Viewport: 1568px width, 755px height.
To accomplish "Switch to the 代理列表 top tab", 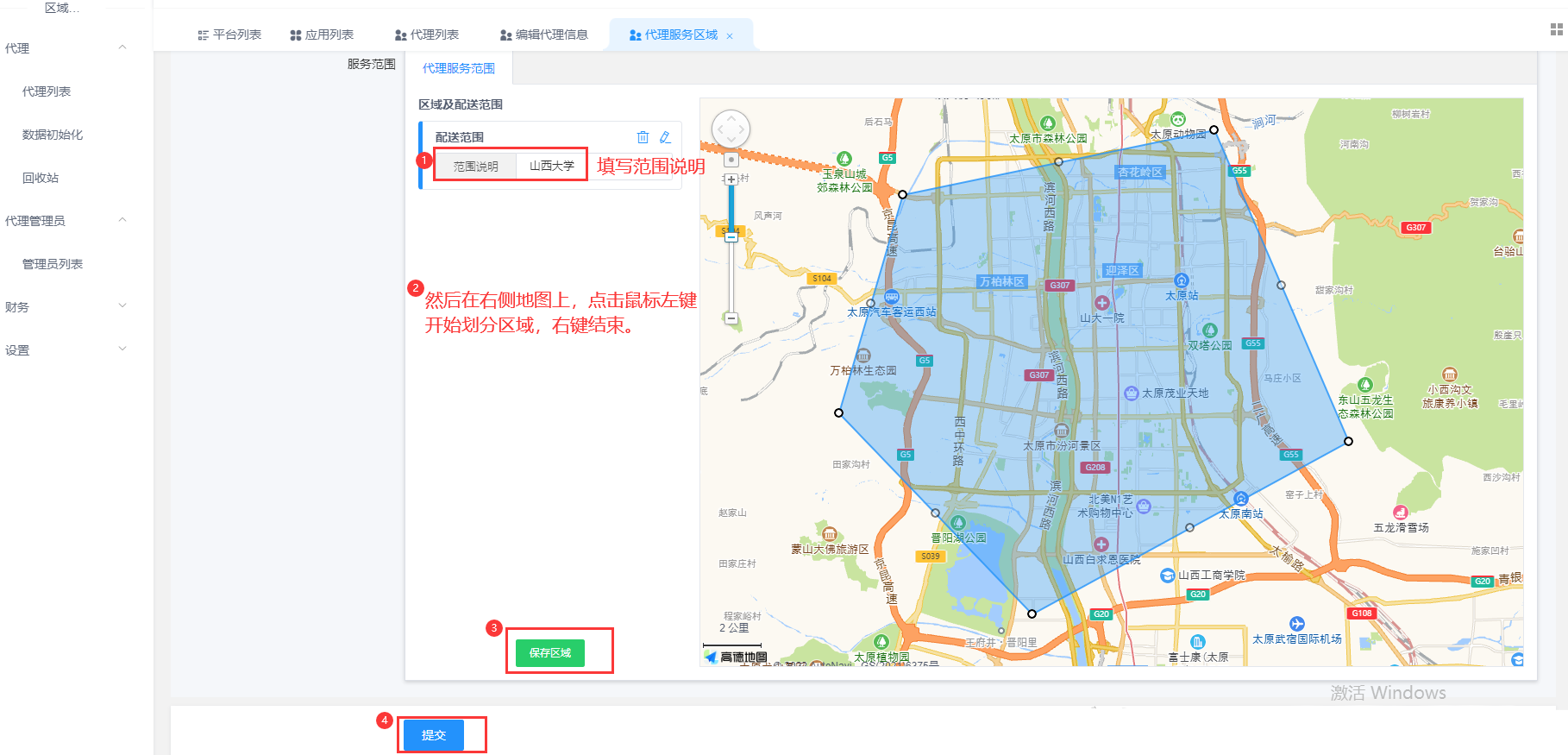I will [427, 35].
